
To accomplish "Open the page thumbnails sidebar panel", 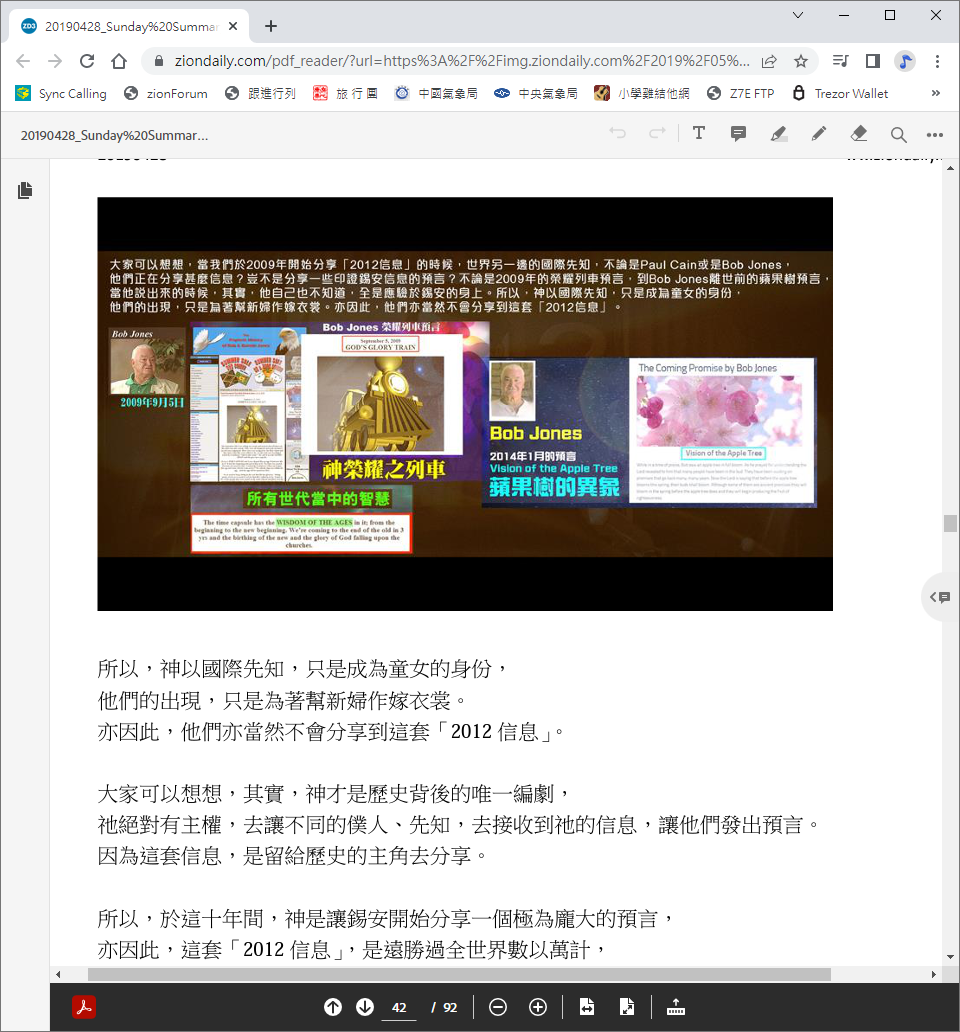I will click(x=25, y=190).
